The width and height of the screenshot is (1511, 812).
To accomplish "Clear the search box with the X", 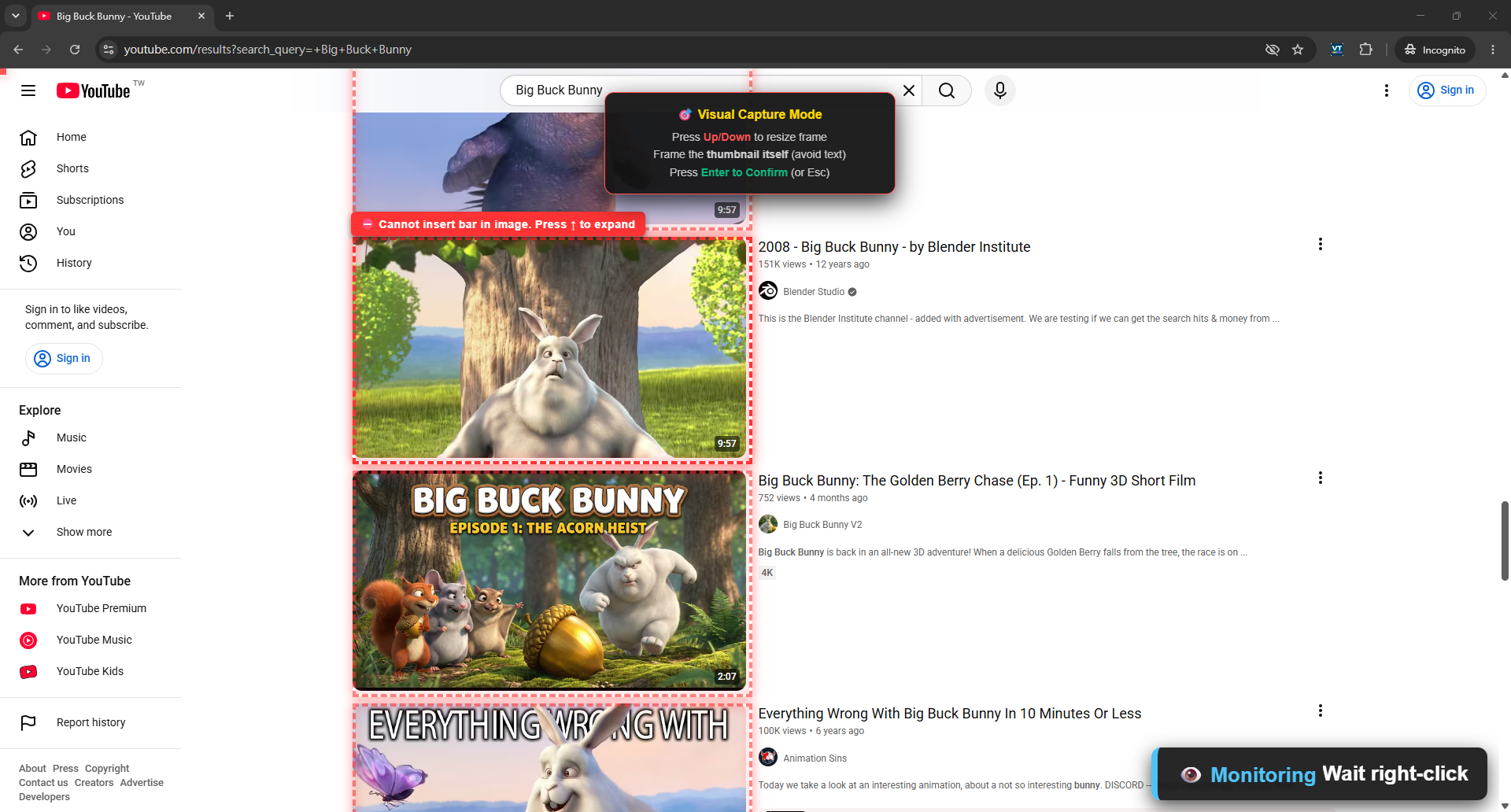I will click(909, 90).
